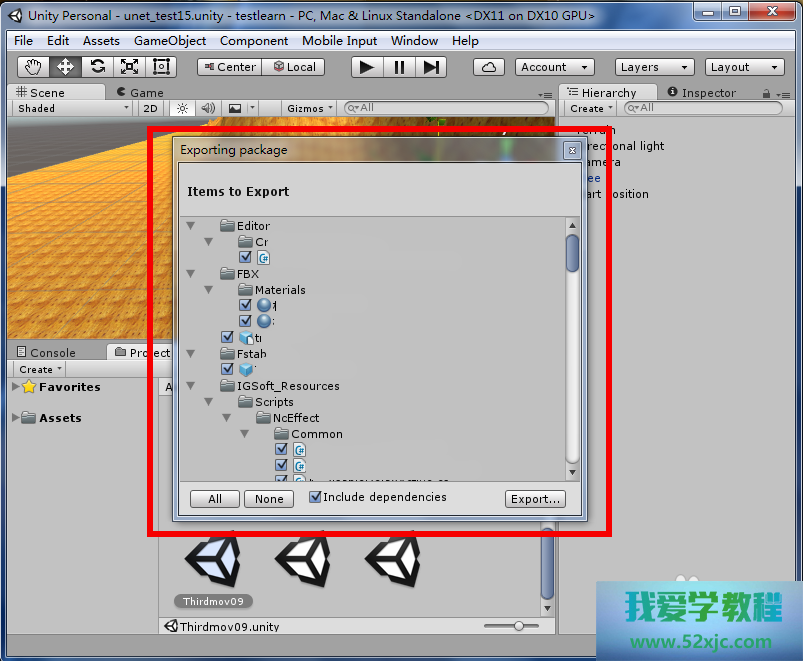Image resolution: width=803 pixels, height=661 pixels.
Task: Select the Move tool
Action: click(x=65, y=67)
